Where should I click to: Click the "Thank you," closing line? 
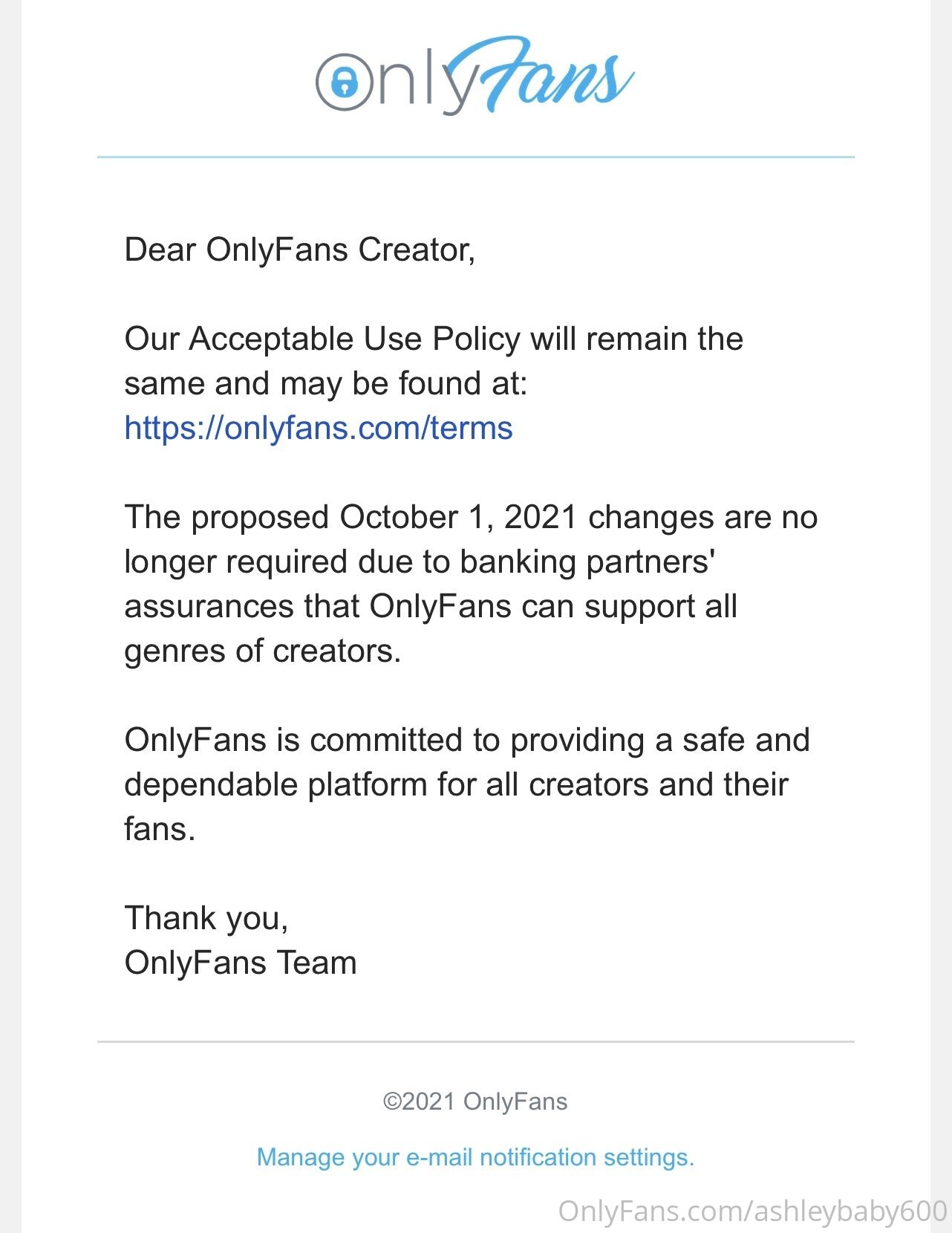[206, 918]
